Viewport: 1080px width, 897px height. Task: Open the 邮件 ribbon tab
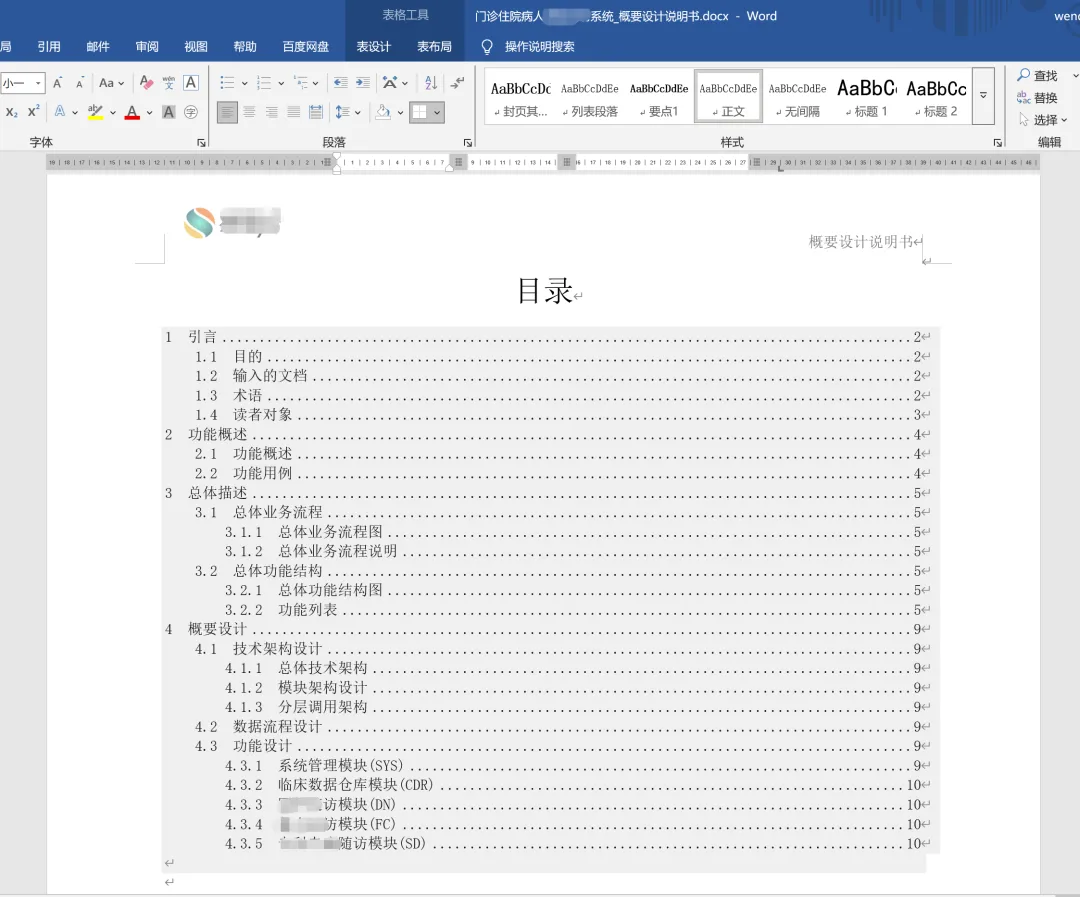pos(98,46)
